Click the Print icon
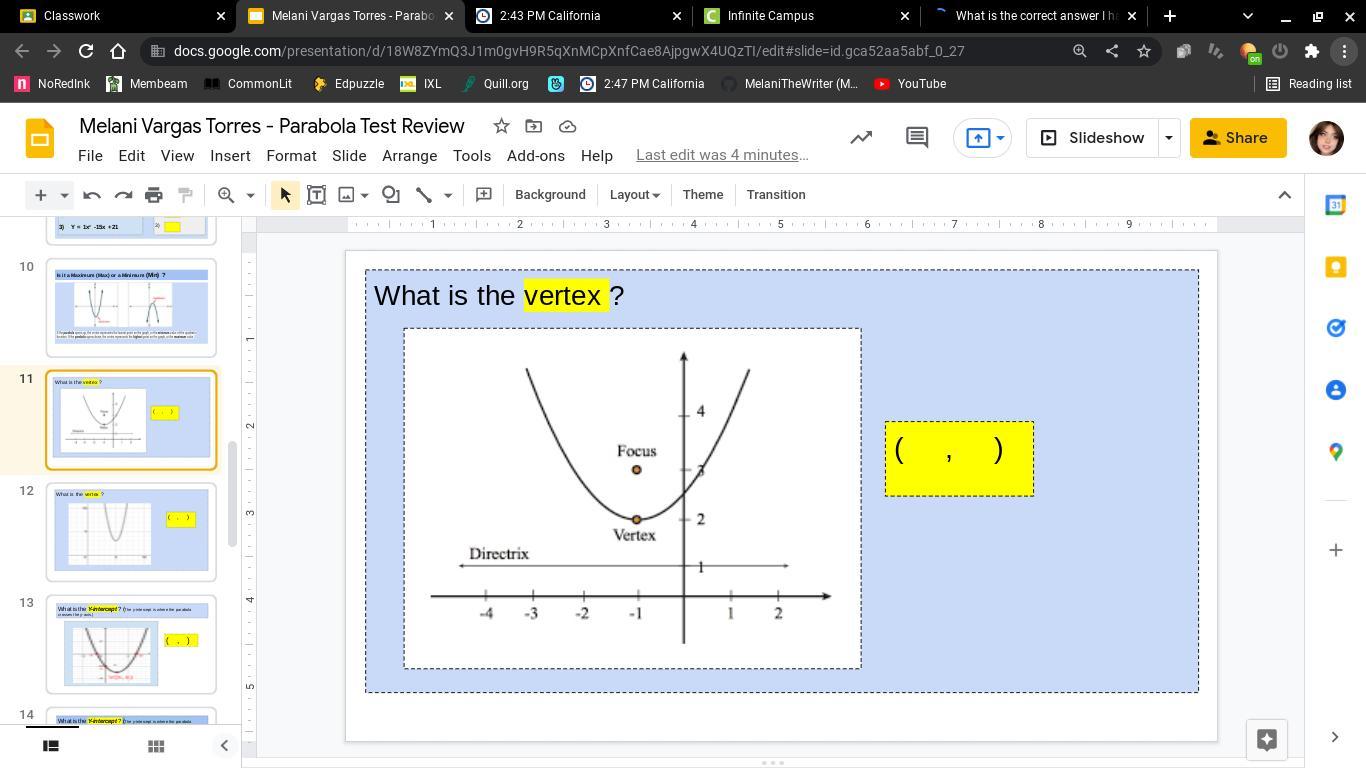Image resolution: width=1366 pixels, height=768 pixels. 153,195
